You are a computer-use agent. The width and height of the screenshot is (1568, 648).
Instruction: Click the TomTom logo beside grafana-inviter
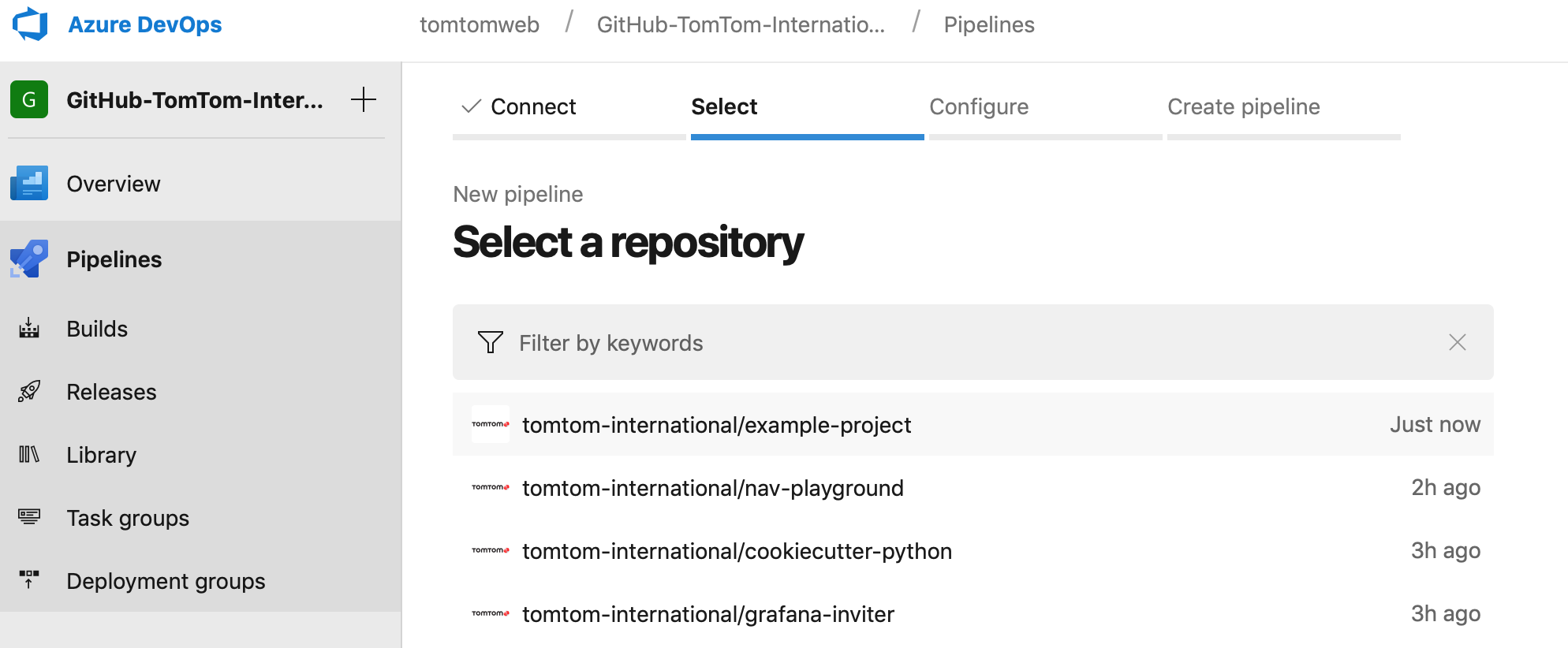pyautogui.click(x=491, y=613)
